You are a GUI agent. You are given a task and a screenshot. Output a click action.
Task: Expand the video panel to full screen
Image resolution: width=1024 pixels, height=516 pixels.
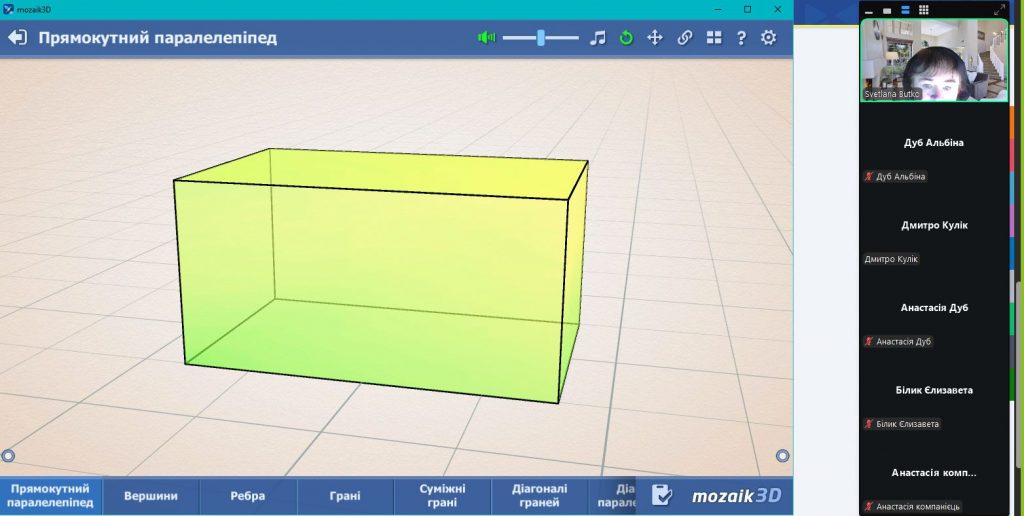coord(998,9)
